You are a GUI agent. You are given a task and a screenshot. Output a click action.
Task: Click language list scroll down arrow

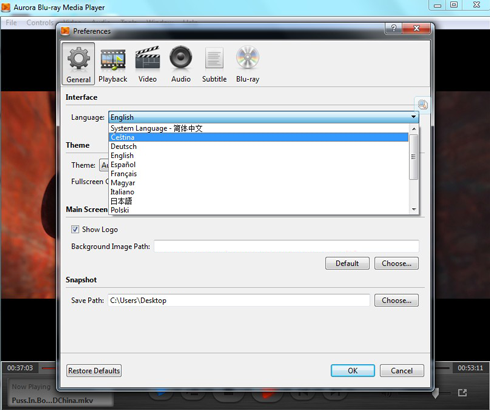[x=414, y=209]
